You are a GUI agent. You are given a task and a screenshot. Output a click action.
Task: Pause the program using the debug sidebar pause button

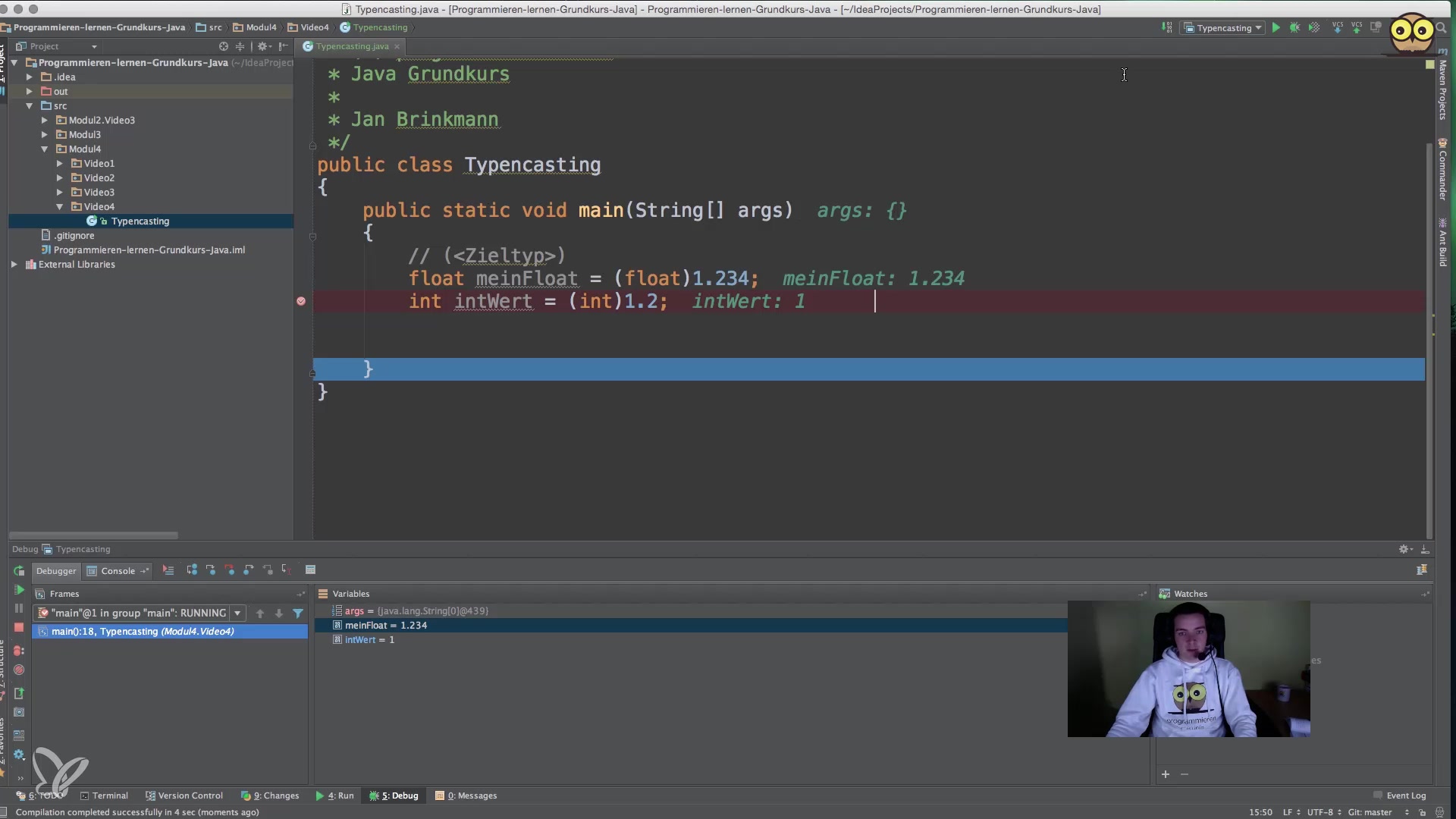19,609
